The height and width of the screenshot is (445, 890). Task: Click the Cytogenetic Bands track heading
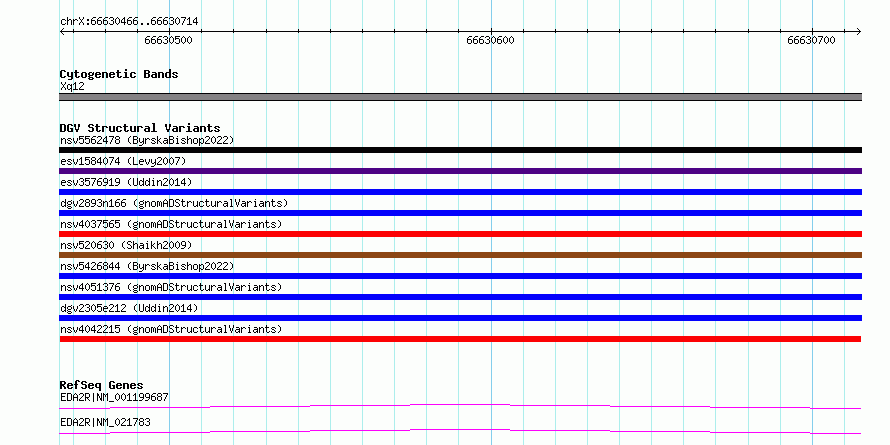[x=119, y=74]
